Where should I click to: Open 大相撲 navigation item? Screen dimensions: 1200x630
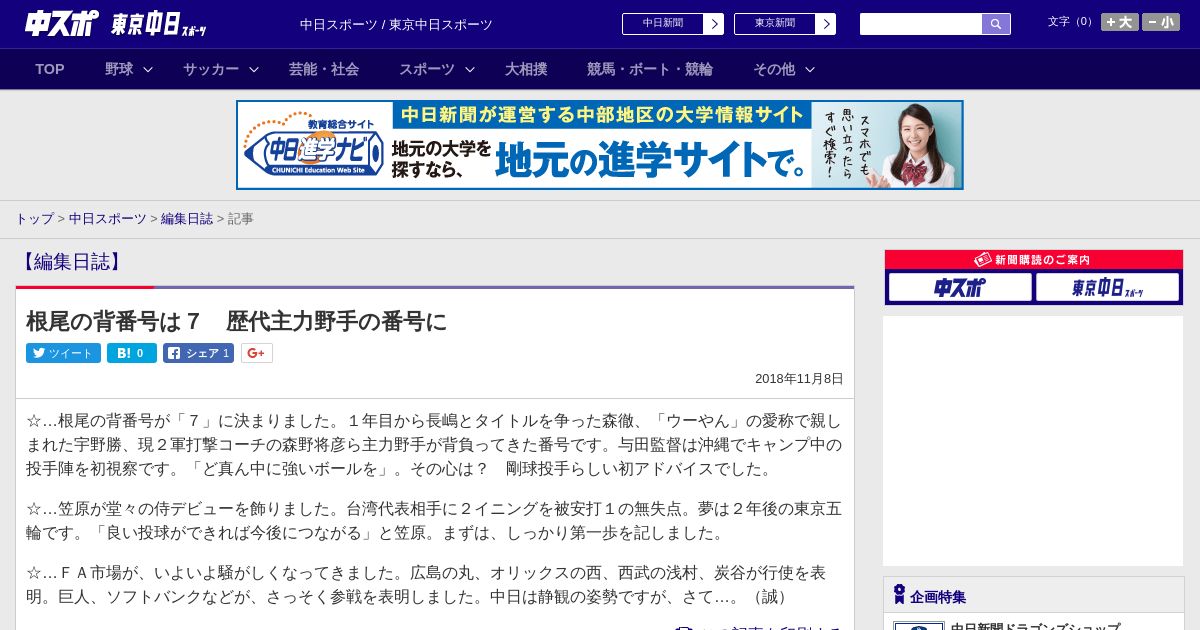[x=526, y=69]
